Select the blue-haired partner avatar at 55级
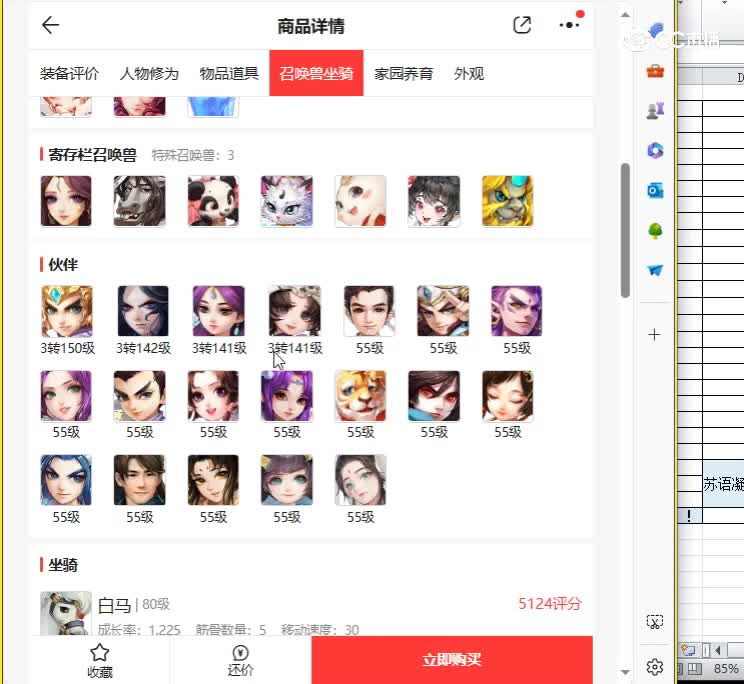This screenshot has width=744, height=684. 66,480
